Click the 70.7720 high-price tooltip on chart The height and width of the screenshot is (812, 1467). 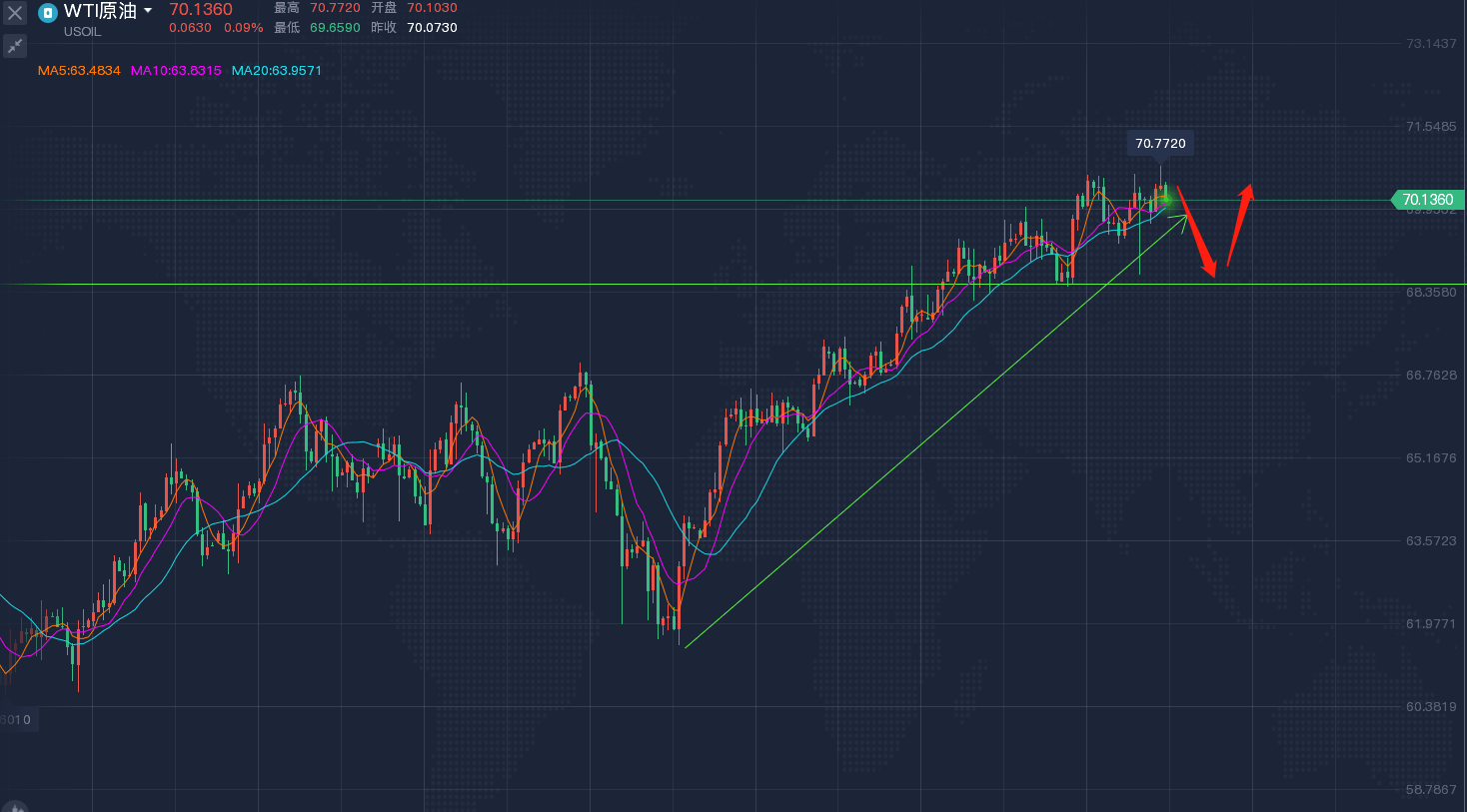[1160, 144]
